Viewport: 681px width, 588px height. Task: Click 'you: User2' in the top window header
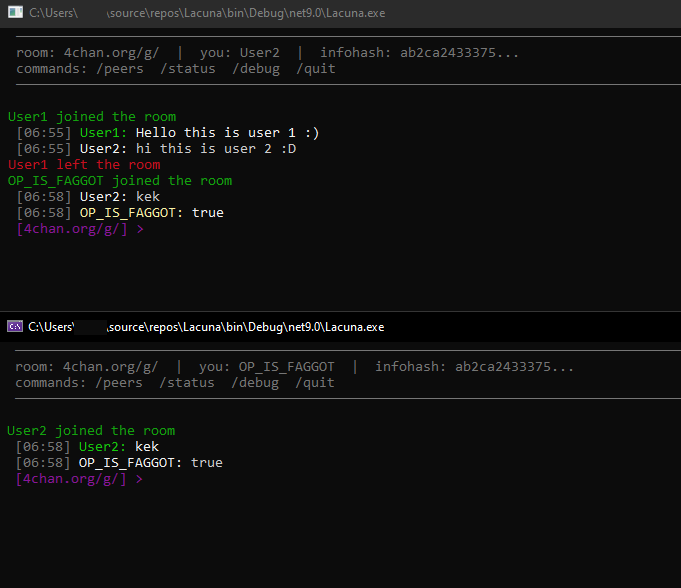coord(239,53)
